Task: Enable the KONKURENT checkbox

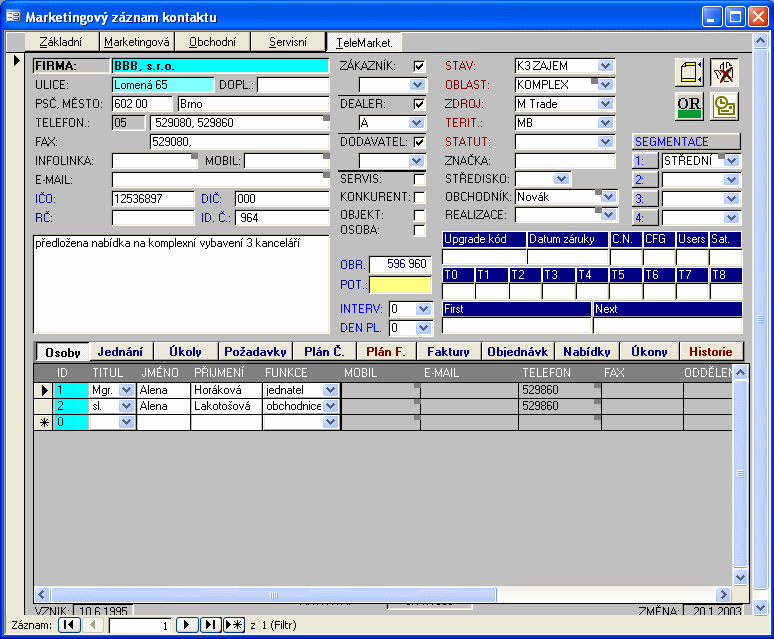Action: [419, 197]
